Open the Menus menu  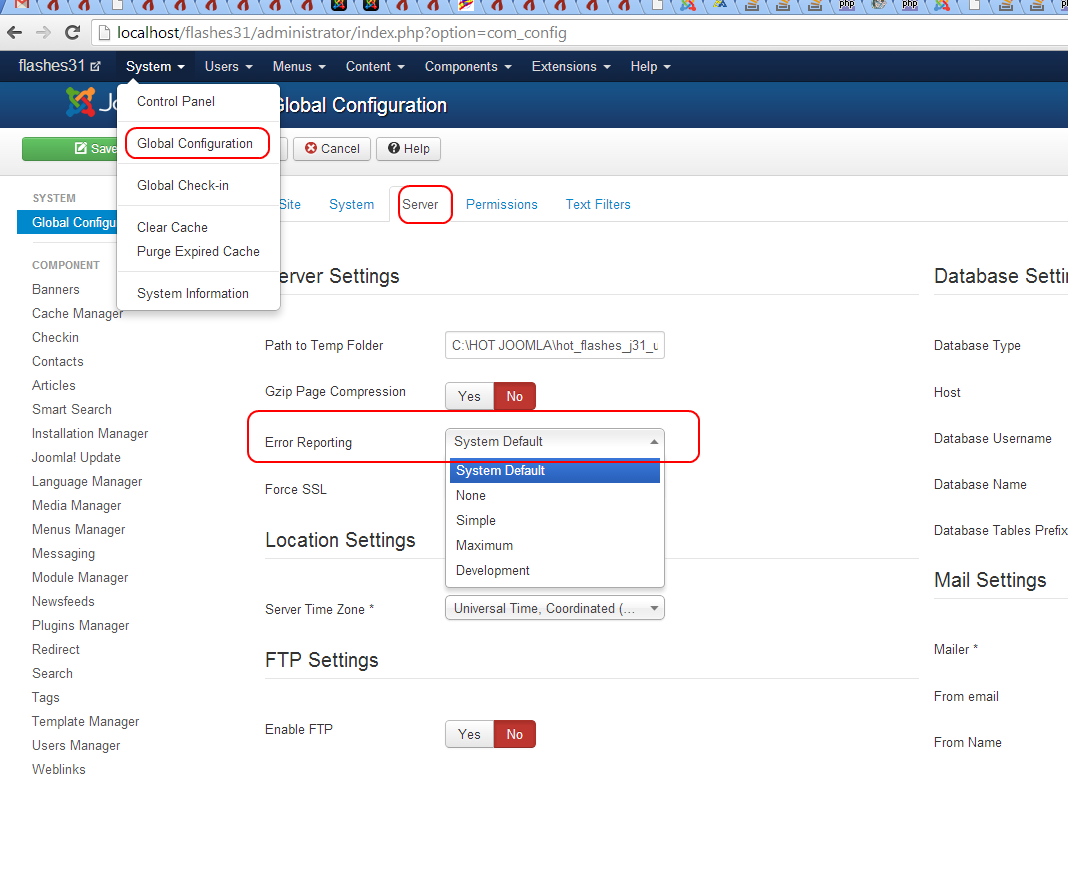tap(298, 66)
